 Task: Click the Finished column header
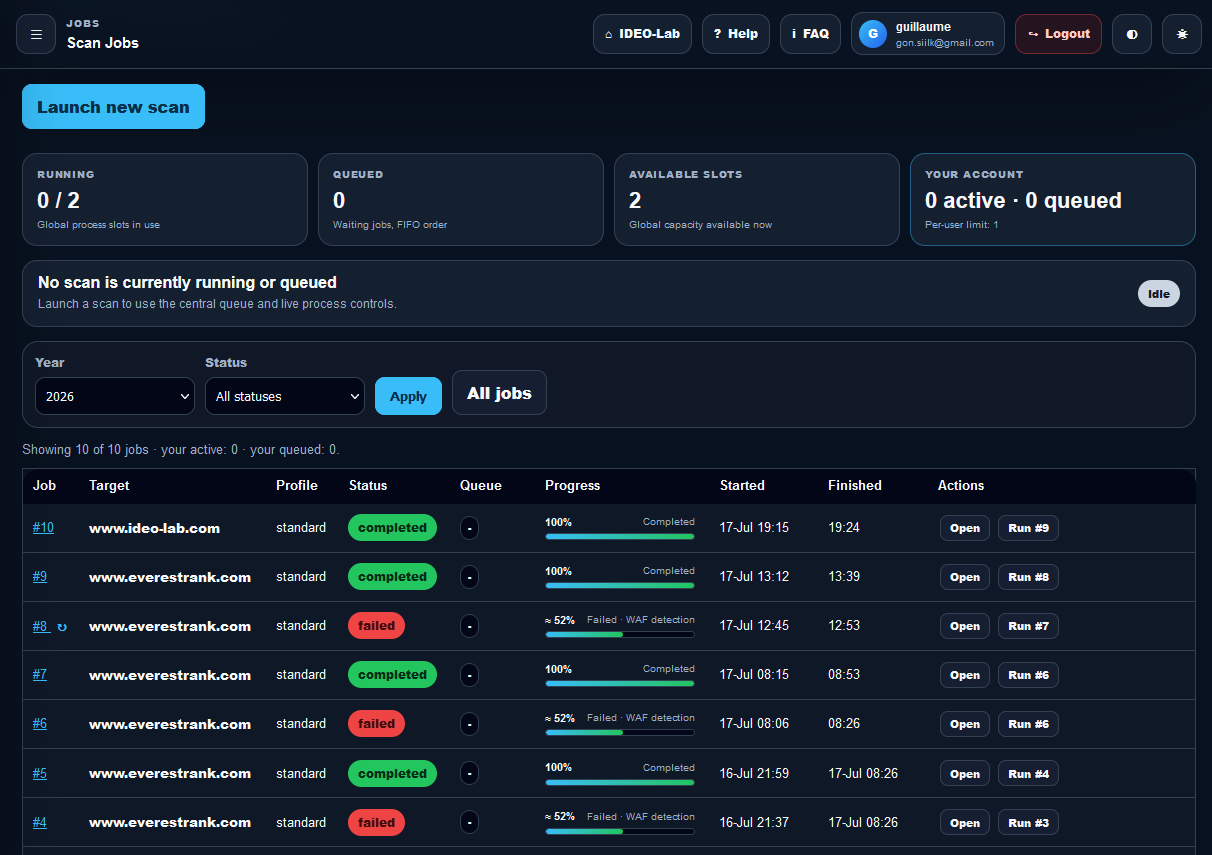[x=855, y=485]
